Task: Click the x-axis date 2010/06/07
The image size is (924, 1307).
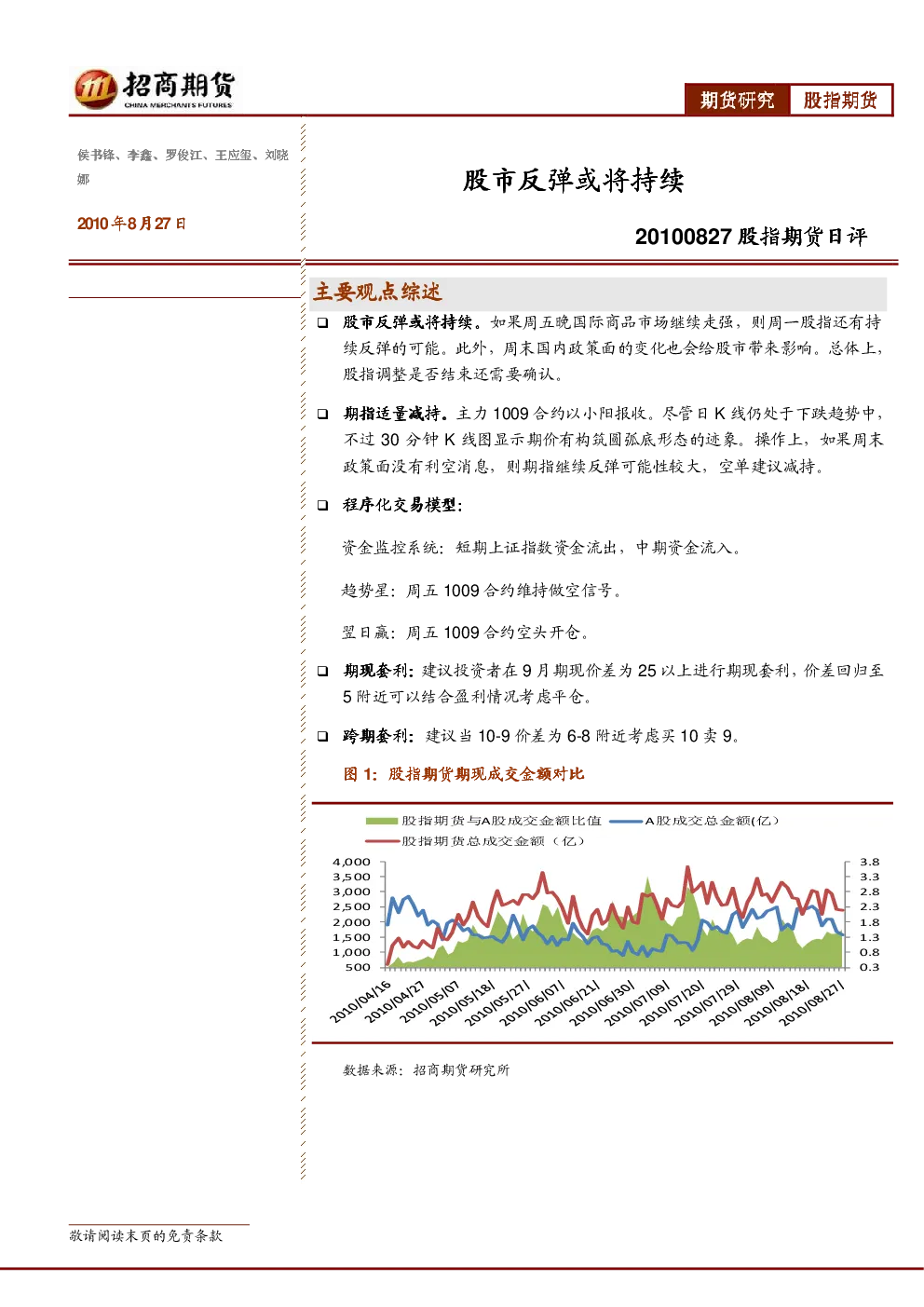Action: (x=536, y=1002)
